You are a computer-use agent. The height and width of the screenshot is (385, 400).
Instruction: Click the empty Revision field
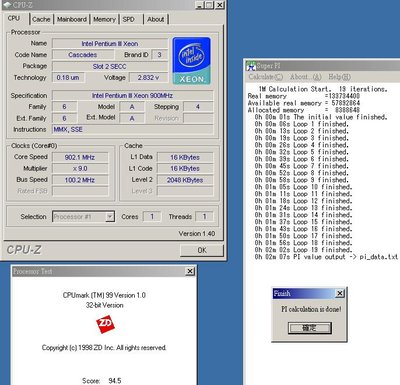[198, 118]
